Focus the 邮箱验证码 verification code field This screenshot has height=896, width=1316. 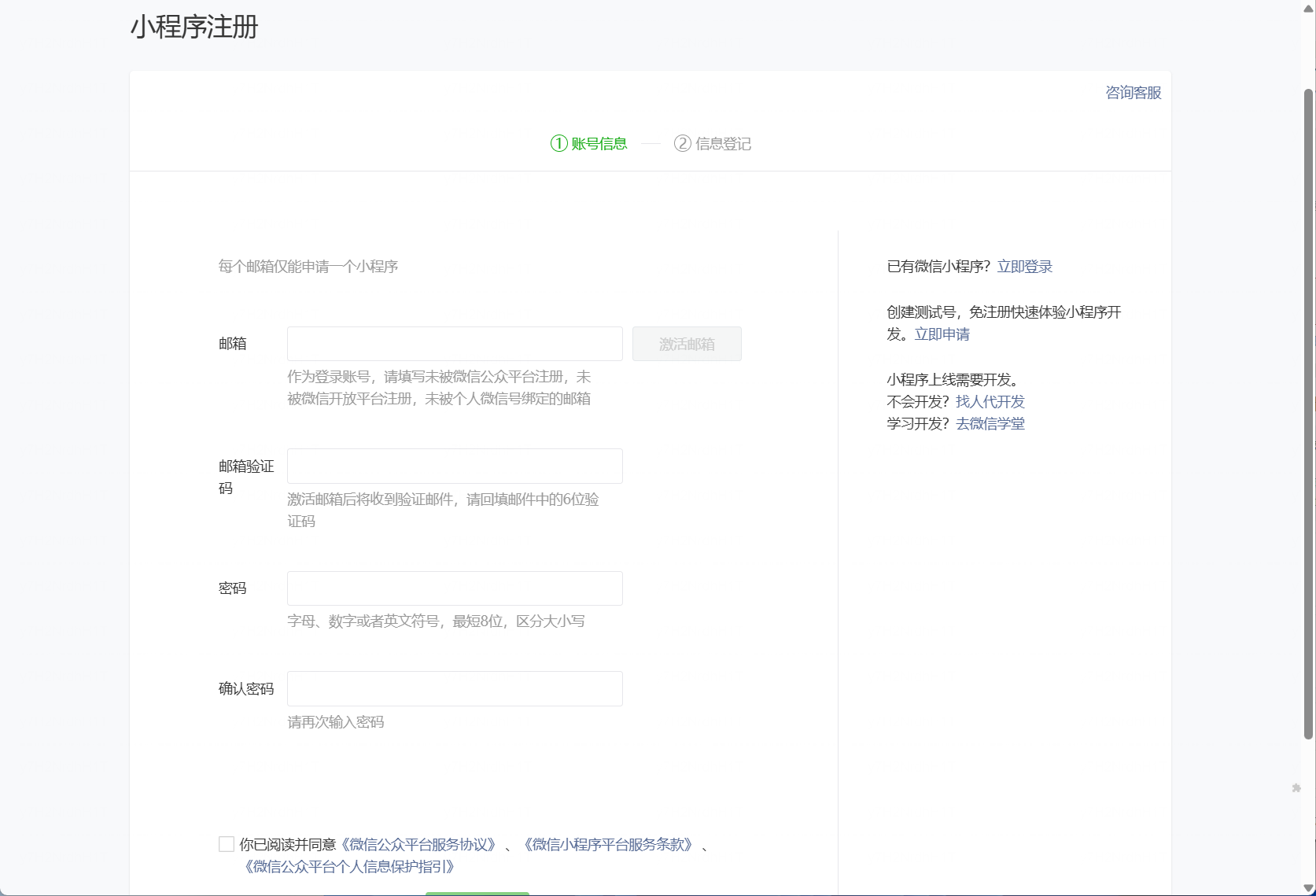pos(455,466)
